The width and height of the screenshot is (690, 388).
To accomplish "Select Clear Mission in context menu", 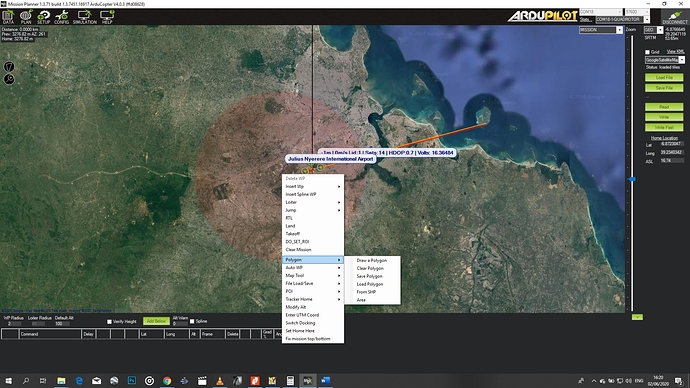I will tap(298, 249).
